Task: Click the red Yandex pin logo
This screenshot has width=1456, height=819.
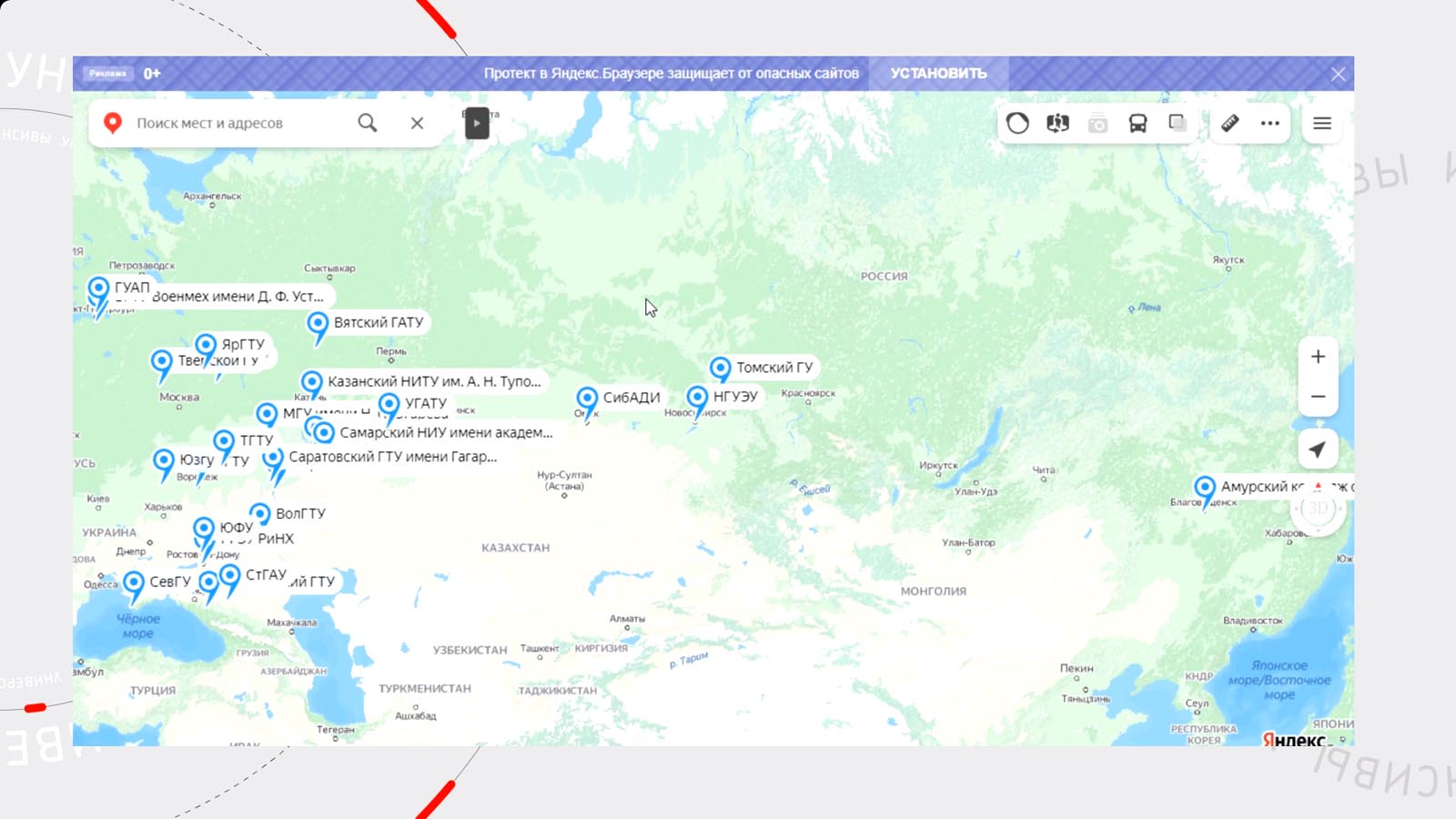Action: click(x=113, y=123)
